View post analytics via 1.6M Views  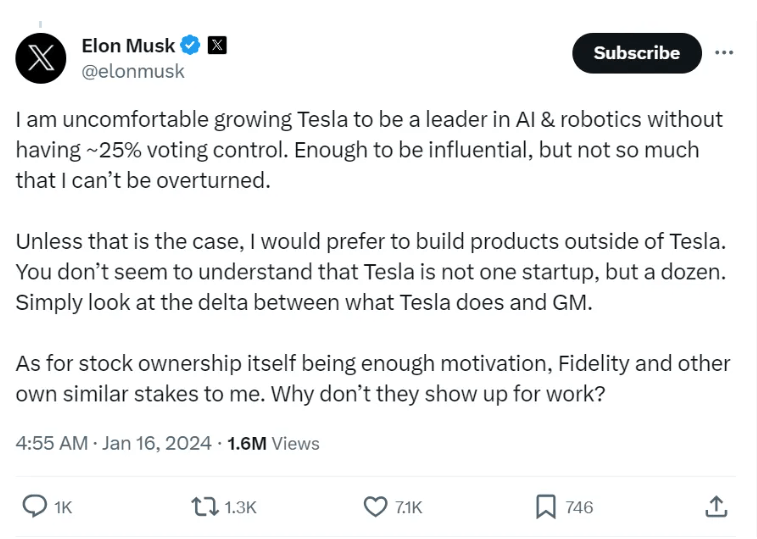tap(273, 443)
